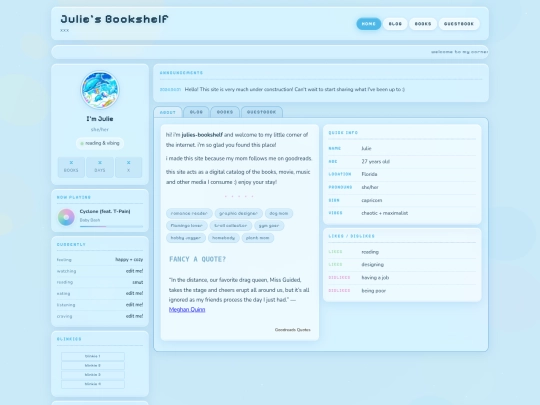Click the blinkie 4 placeholder
This screenshot has height=405, width=540.
point(93,384)
